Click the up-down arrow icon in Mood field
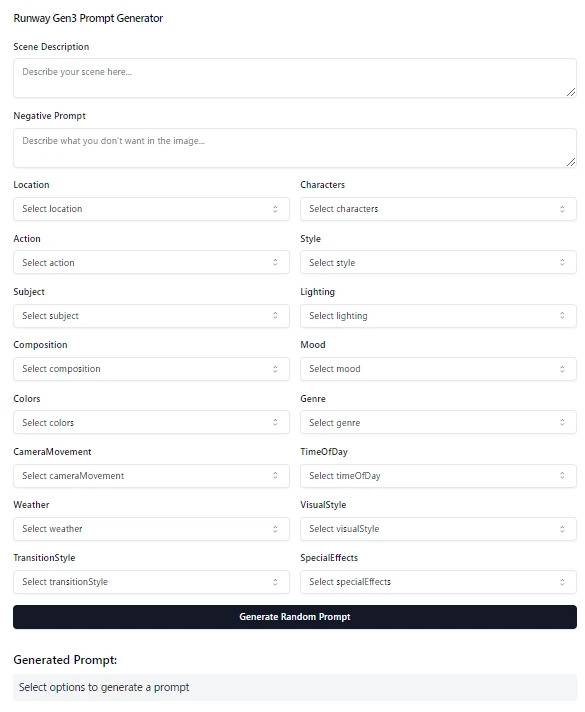Image resolution: width=585 pixels, height=712 pixels. [x=562, y=369]
